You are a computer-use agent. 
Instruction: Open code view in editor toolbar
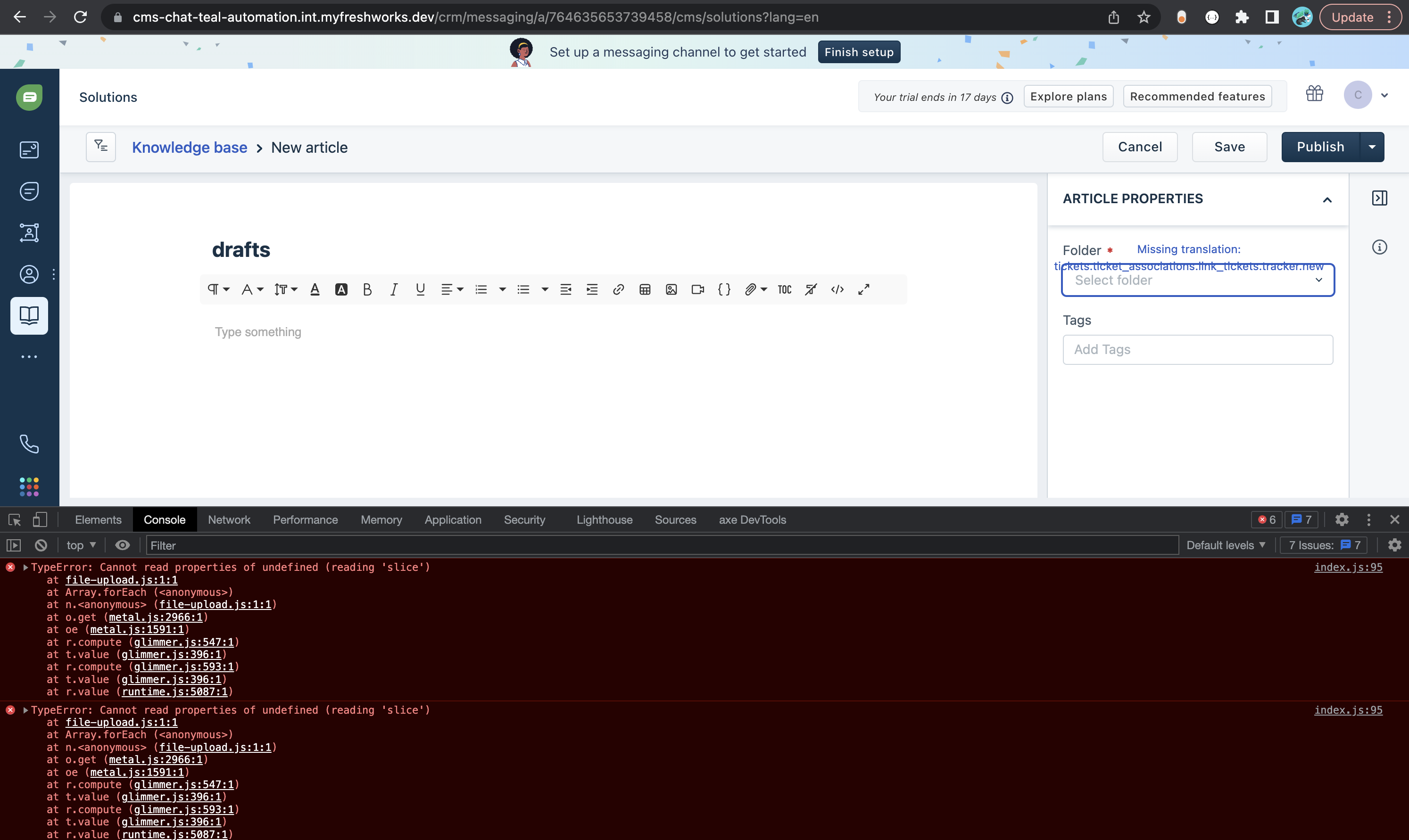pyautogui.click(x=837, y=289)
